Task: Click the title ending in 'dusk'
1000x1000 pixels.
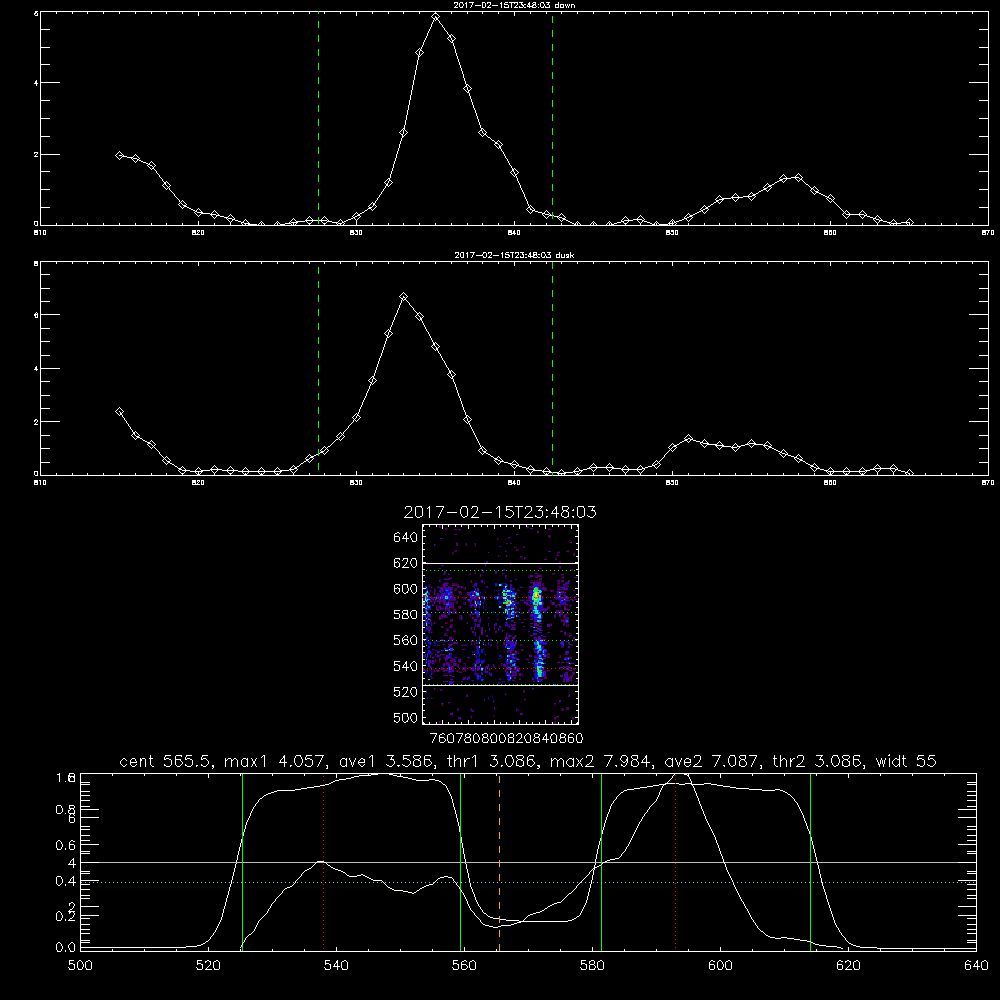Action: click(x=514, y=255)
